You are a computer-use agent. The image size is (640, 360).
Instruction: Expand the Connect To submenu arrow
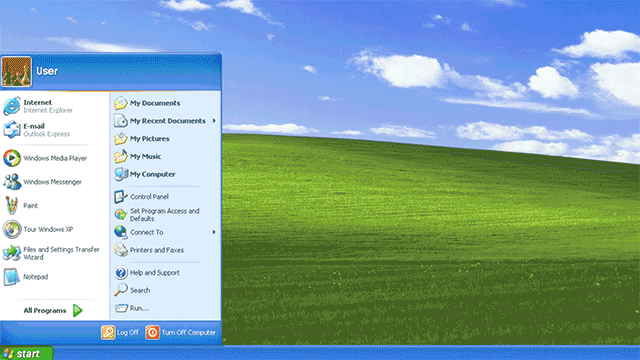point(214,232)
